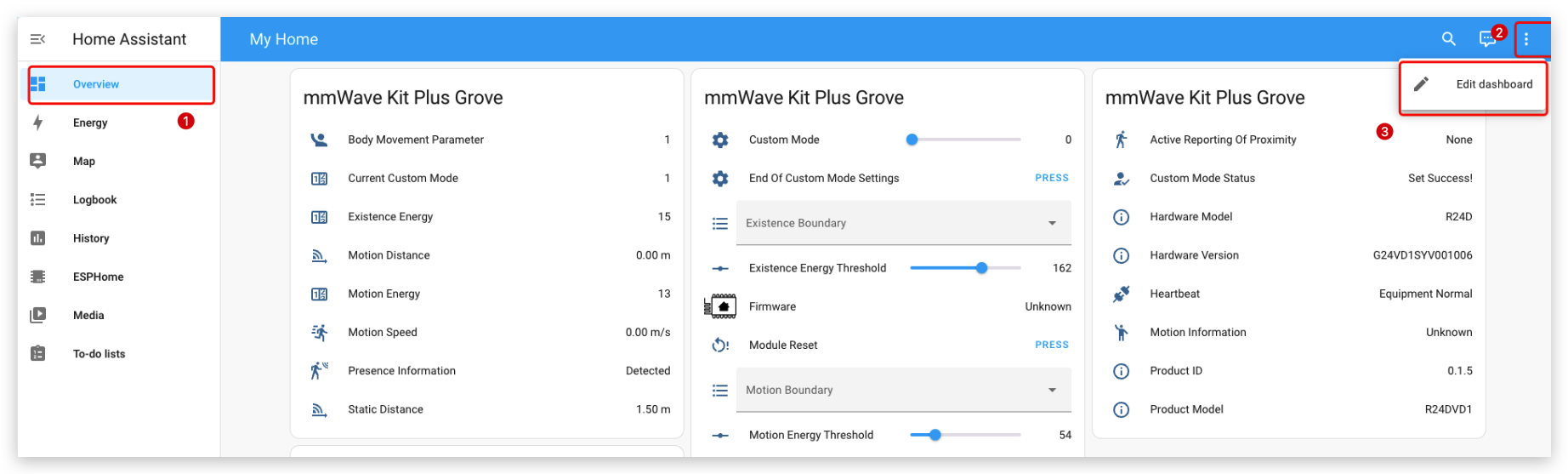Viewport: 1568px width, 474px height.
Task: Click the Hardware Model info icon
Action: click(1122, 217)
